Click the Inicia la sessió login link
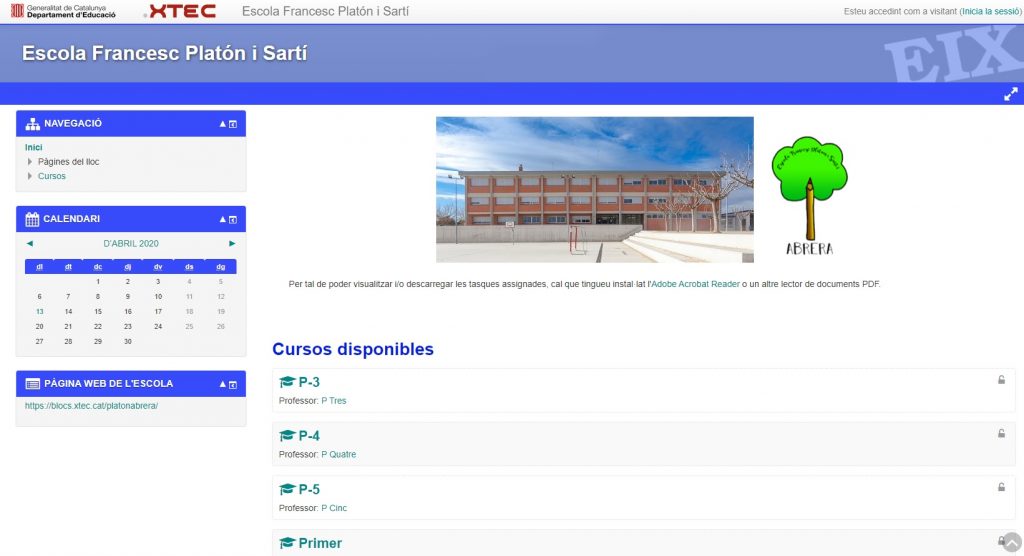 pyautogui.click(x=989, y=12)
